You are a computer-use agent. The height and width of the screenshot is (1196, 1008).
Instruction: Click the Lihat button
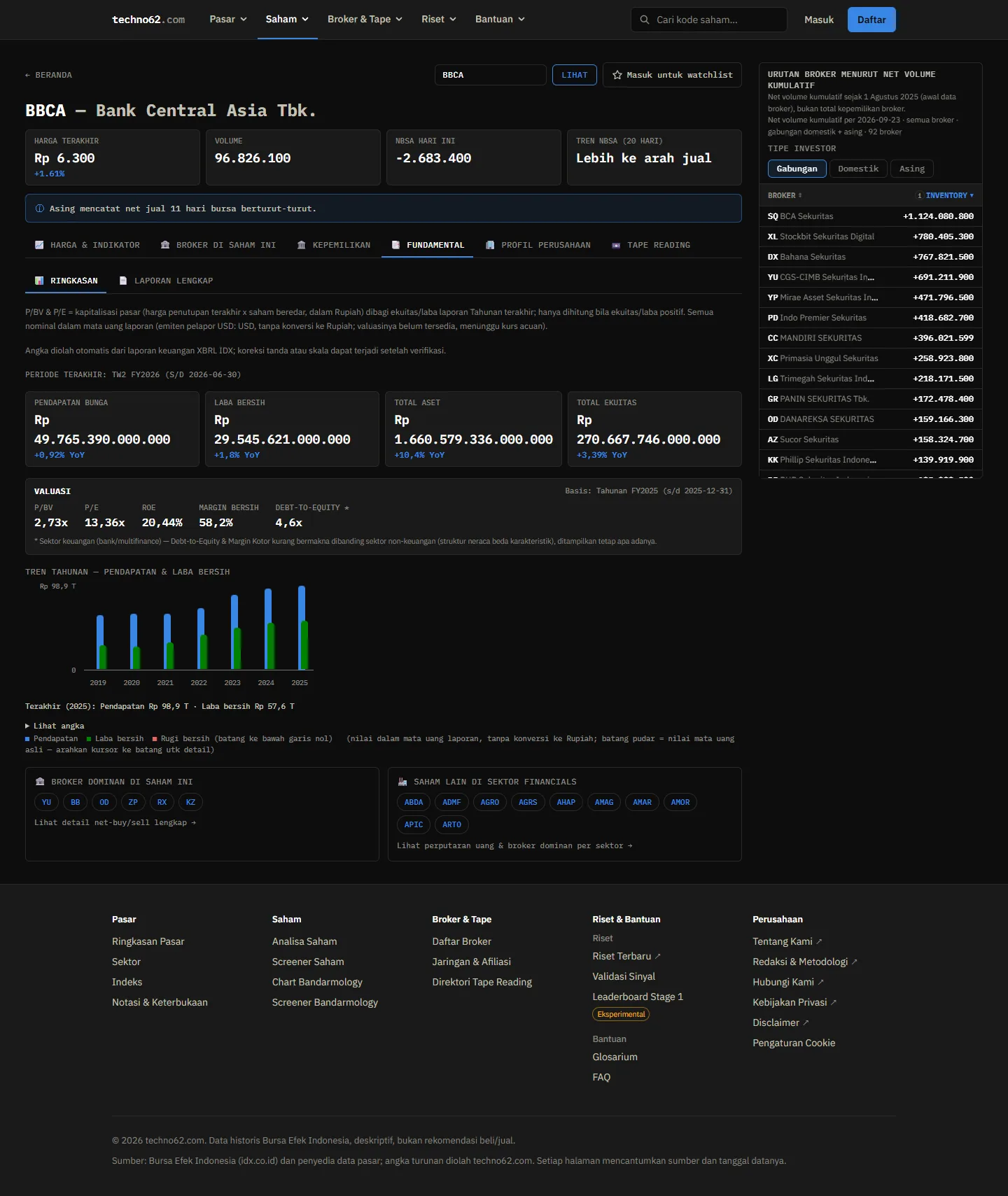(x=575, y=75)
